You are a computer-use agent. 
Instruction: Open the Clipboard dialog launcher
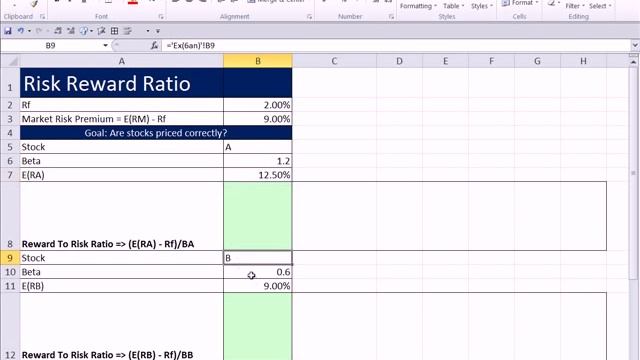pos(42,17)
